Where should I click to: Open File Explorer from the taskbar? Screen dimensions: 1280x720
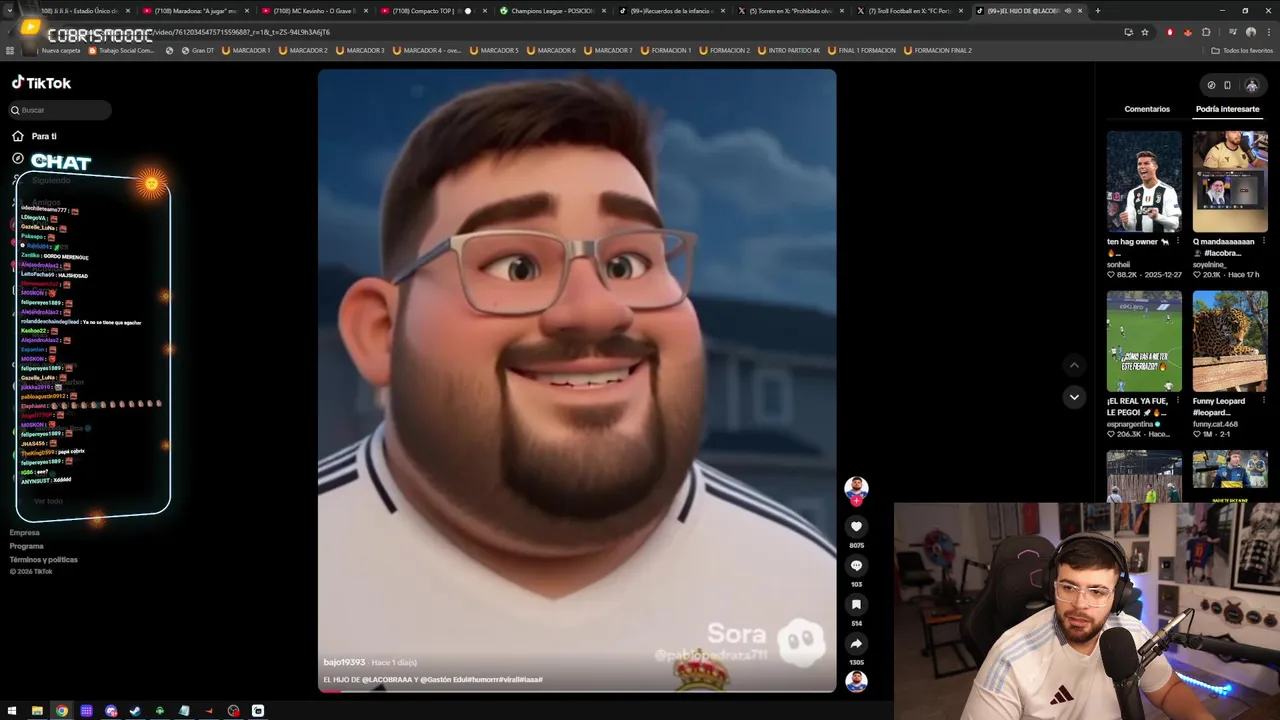click(x=37, y=711)
